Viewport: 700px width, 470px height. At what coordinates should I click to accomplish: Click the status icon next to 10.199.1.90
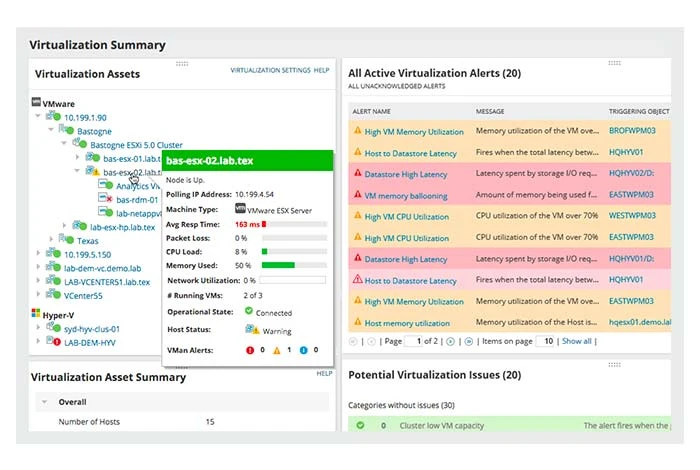(53, 116)
